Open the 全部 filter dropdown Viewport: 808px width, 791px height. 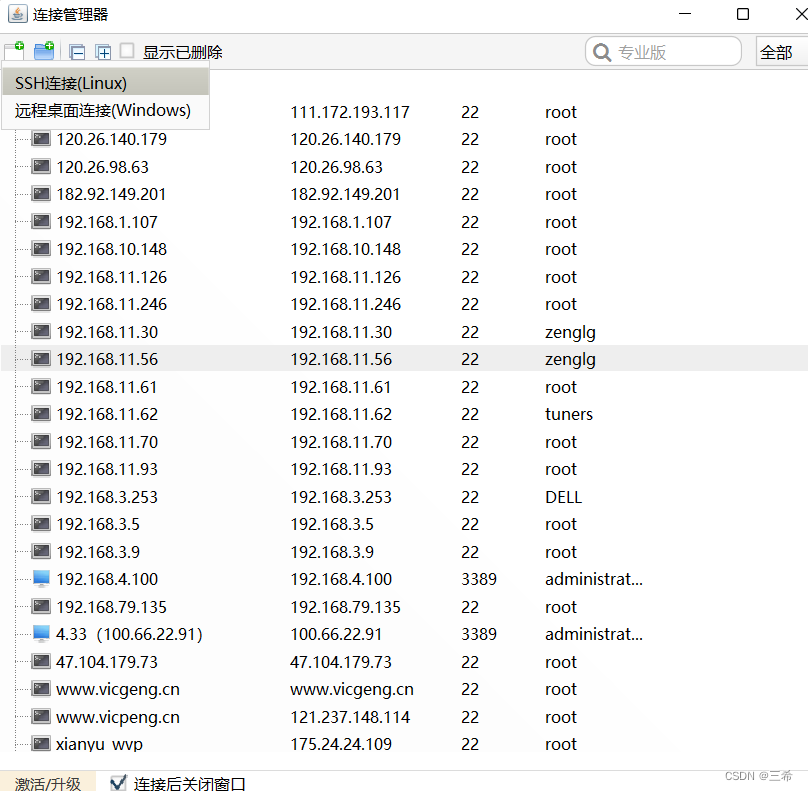pyautogui.click(x=780, y=51)
